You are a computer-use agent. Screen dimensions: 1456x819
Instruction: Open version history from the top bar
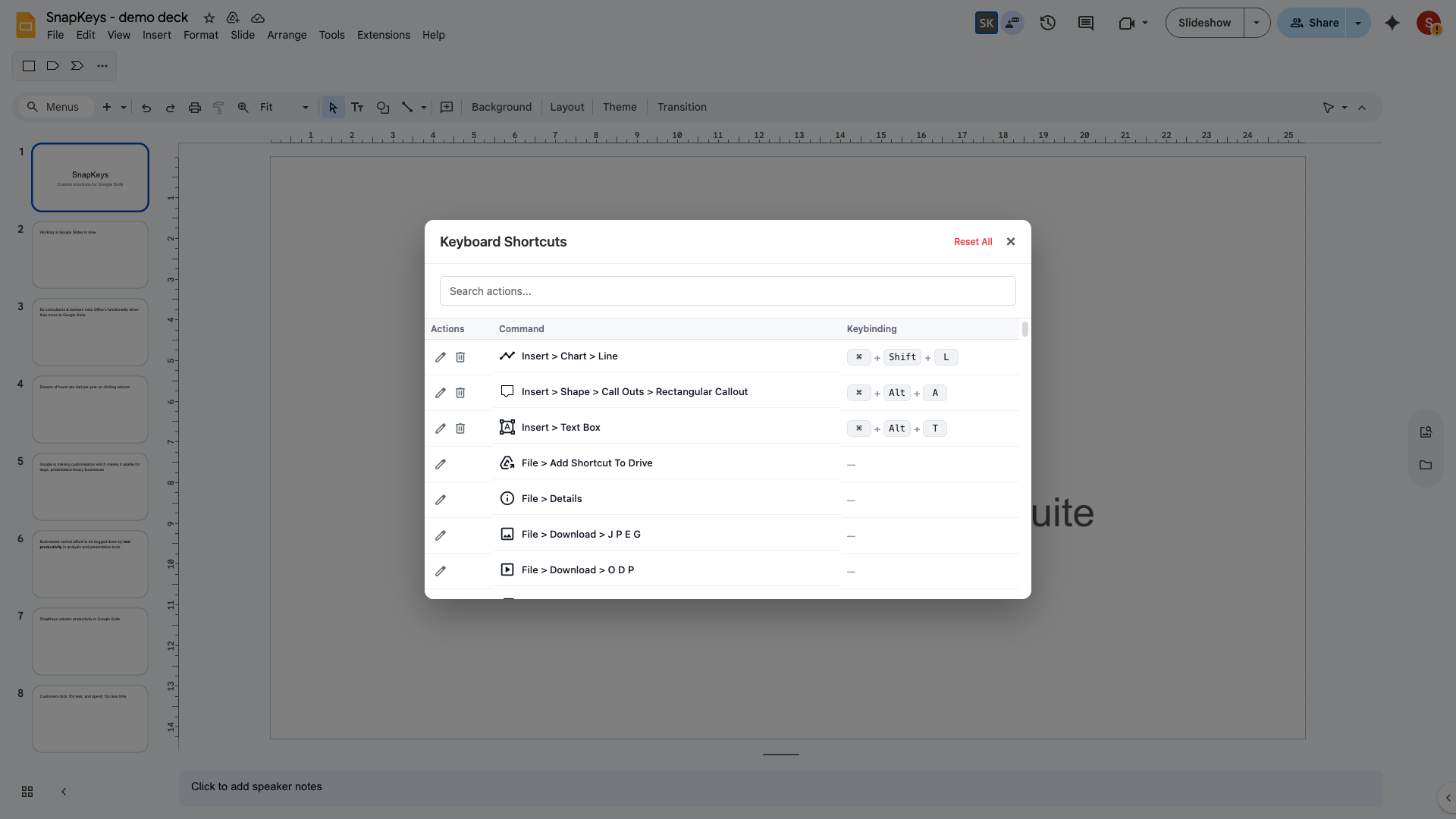coord(1047,23)
